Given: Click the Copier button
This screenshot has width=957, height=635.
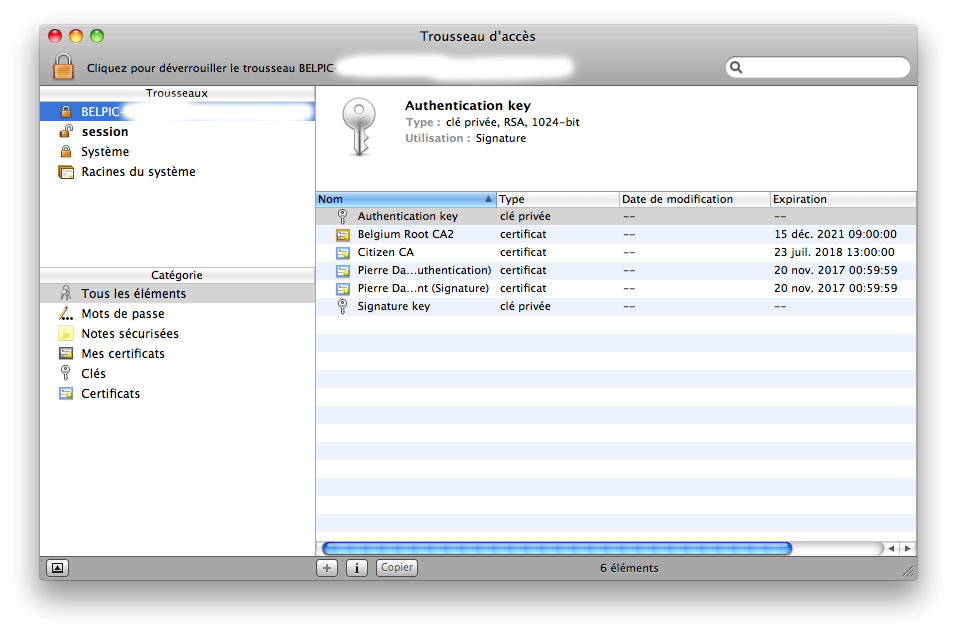Looking at the screenshot, I should [x=397, y=568].
